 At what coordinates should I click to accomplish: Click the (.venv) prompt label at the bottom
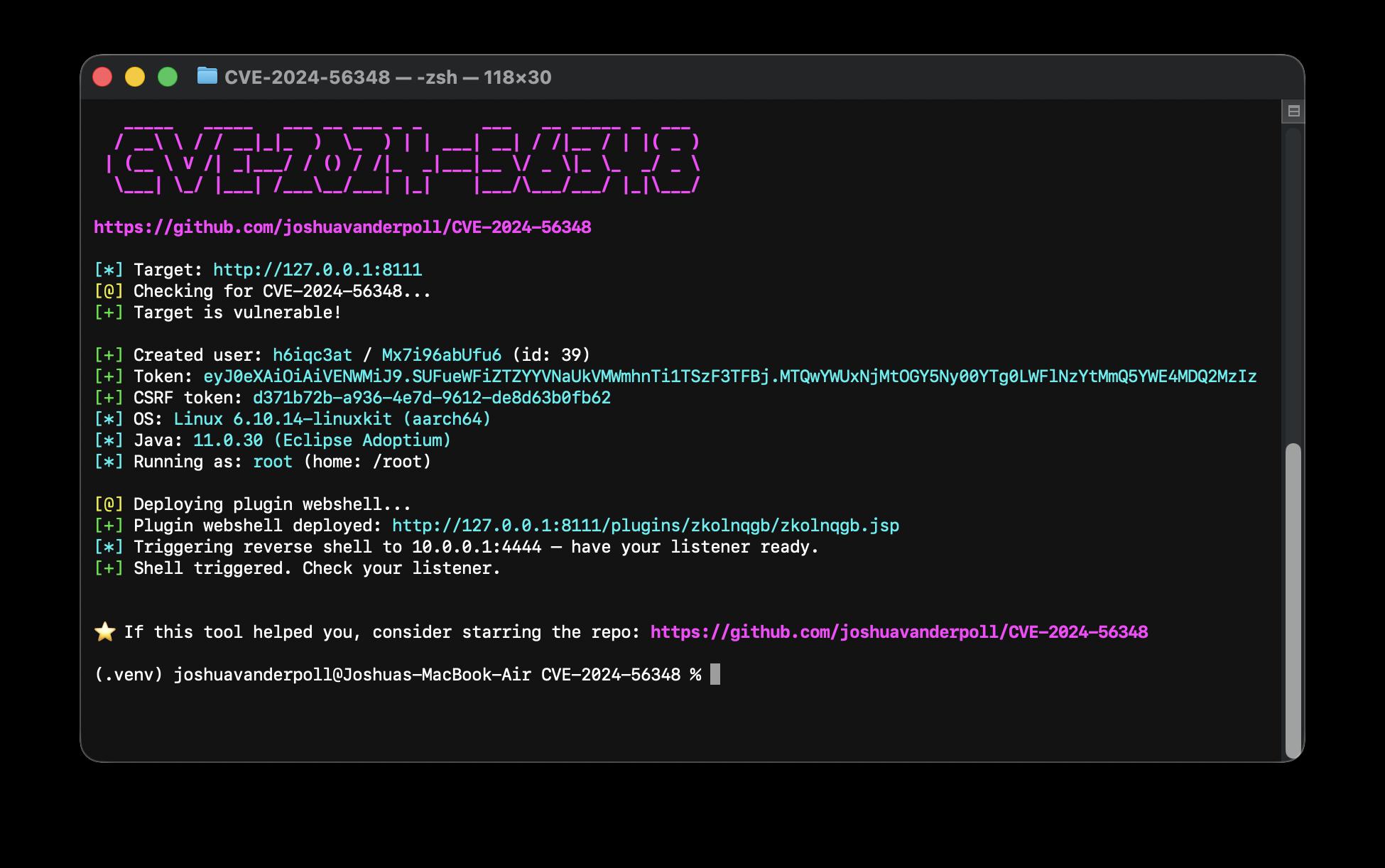coord(130,673)
